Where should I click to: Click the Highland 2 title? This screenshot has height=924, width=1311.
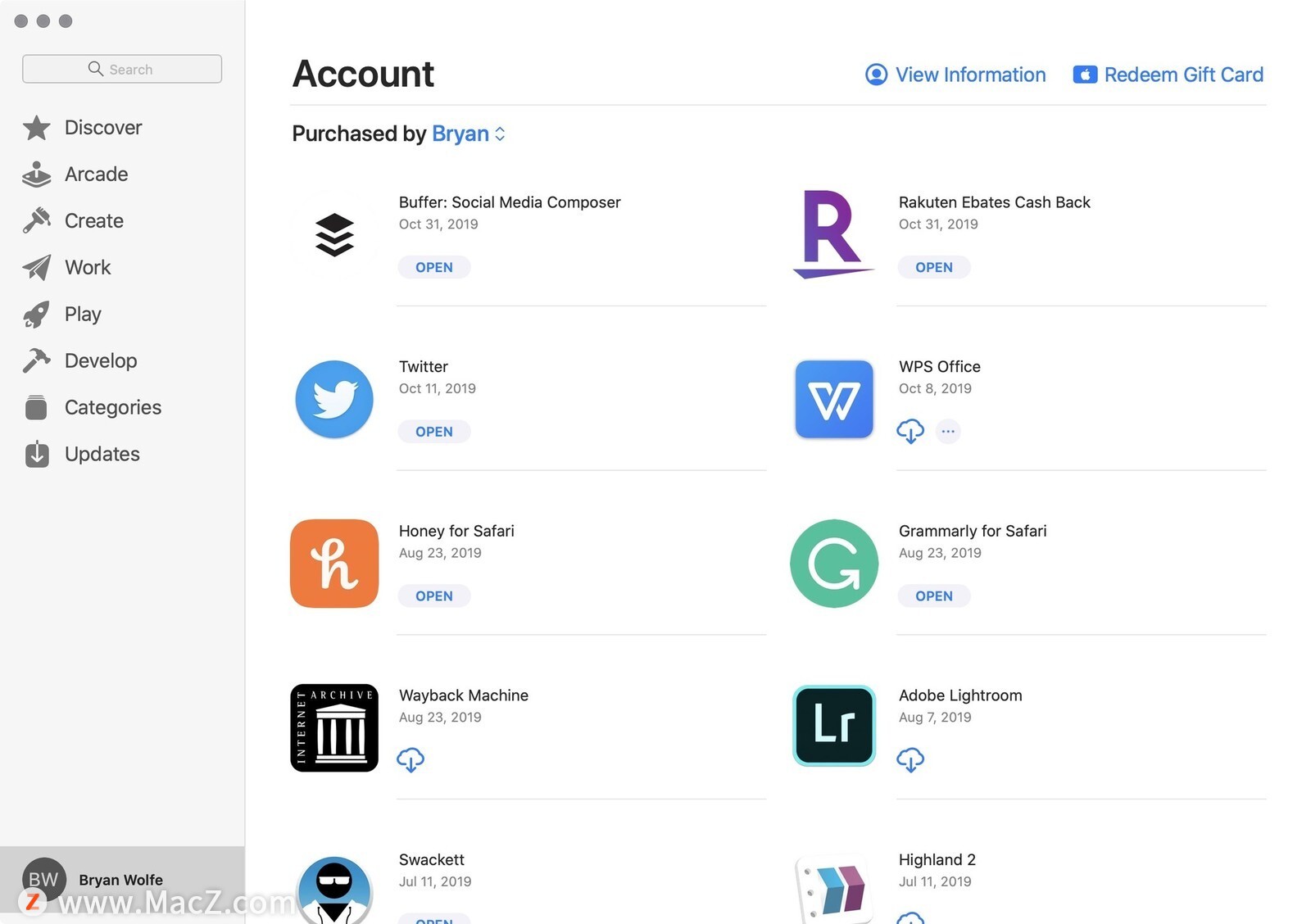[x=937, y=859]
